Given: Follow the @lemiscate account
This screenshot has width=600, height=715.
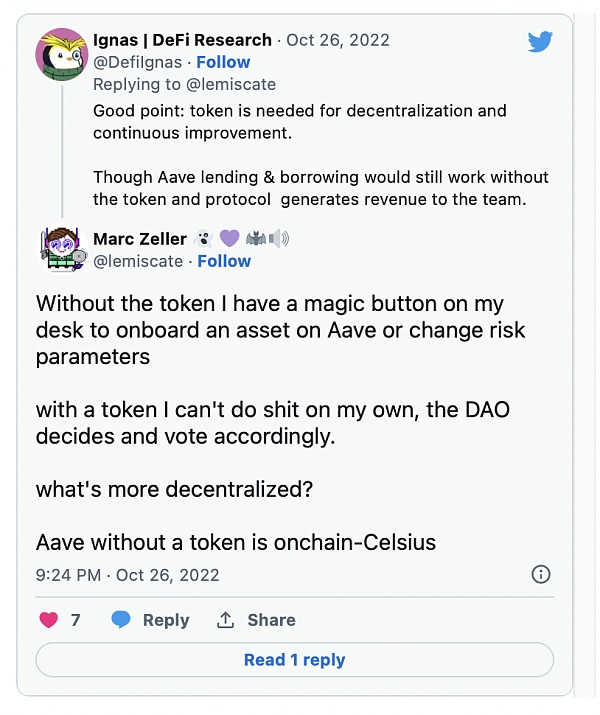Looking at the screenshot, I should (x=224, y=261).
